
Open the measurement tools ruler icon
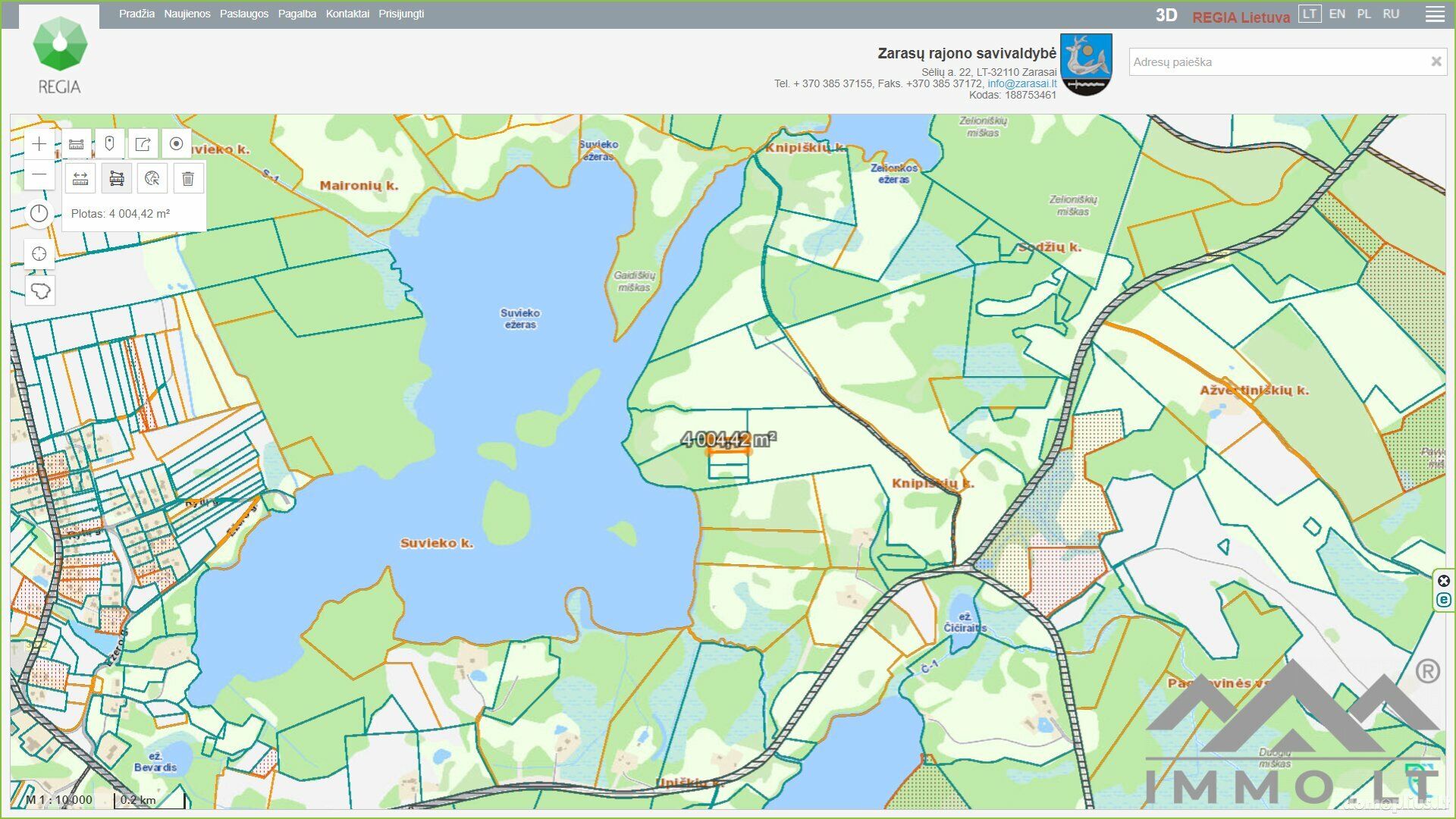point(77,144)
